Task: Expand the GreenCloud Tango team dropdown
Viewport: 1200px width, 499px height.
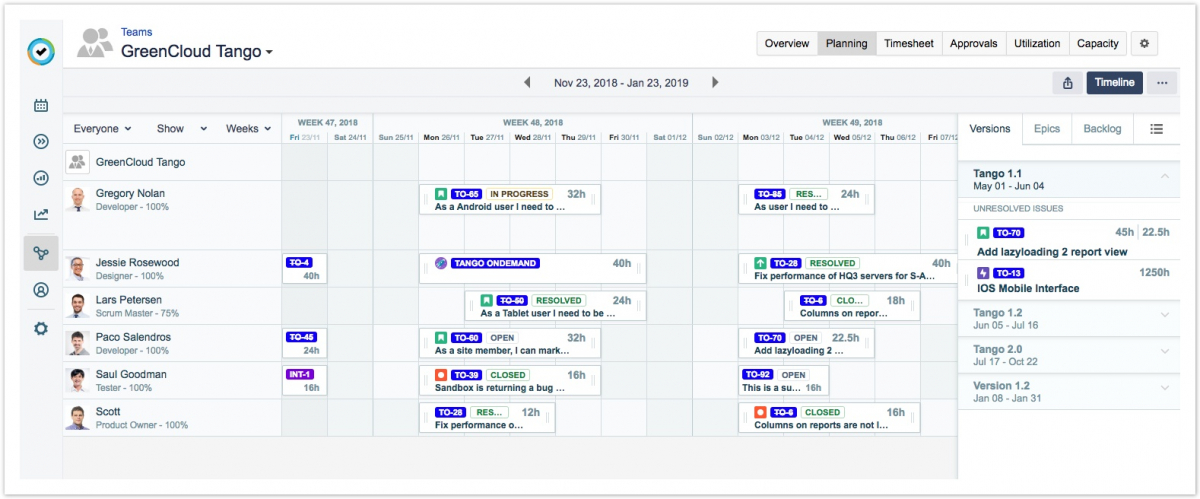Action: click(x=269, y=53)
